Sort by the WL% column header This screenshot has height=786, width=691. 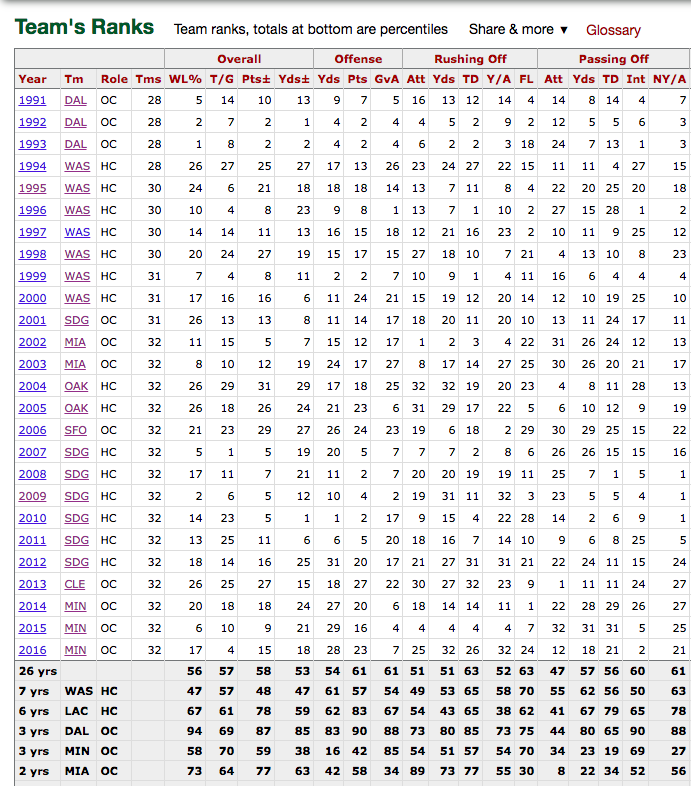[x=185, y=79]
